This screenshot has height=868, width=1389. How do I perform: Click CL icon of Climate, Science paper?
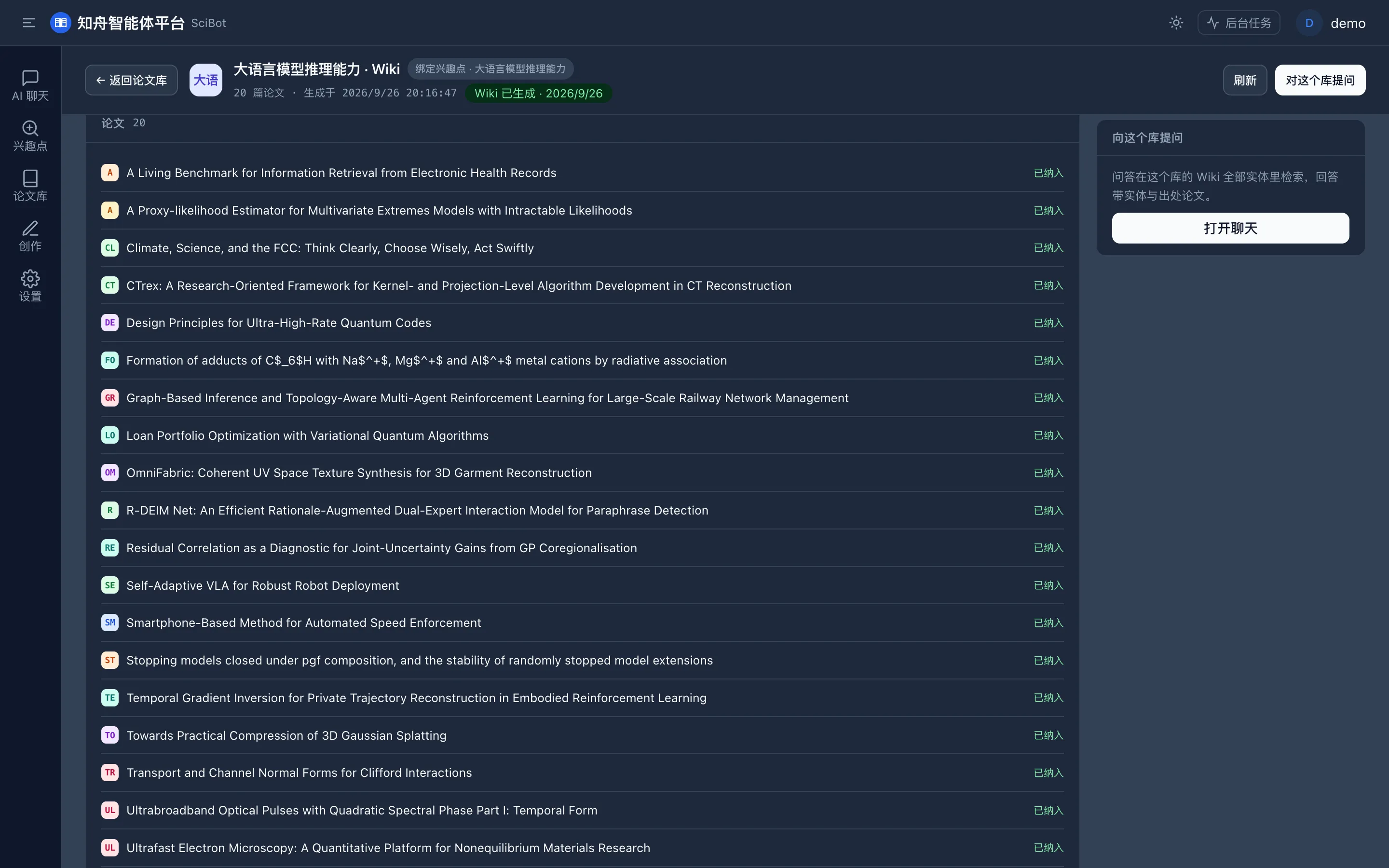pyautogui.click(x=109, y=248)
